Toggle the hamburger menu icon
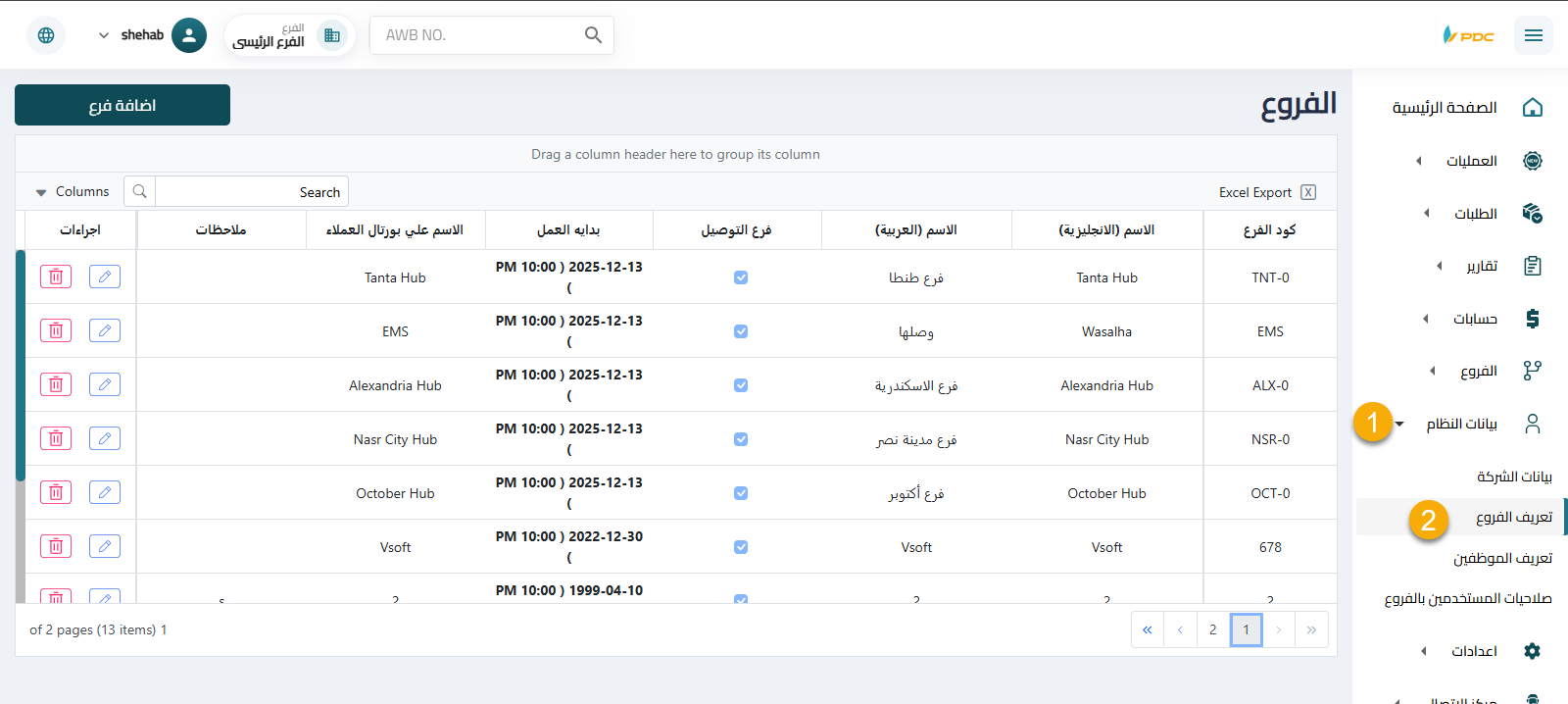 (1534, 35)
